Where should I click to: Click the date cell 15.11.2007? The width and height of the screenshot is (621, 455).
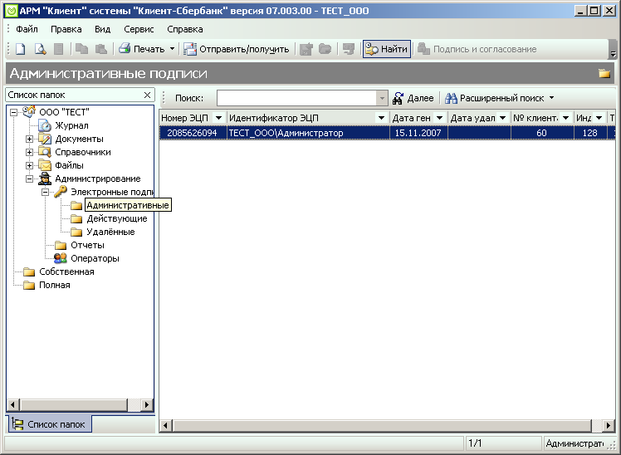(x=418, y=133)
